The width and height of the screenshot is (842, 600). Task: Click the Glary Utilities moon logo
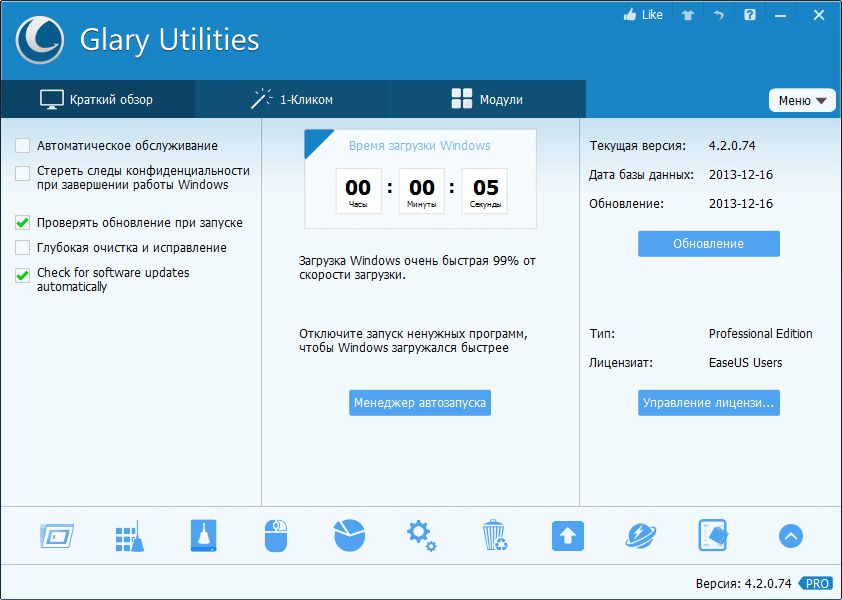coord(39,40)
